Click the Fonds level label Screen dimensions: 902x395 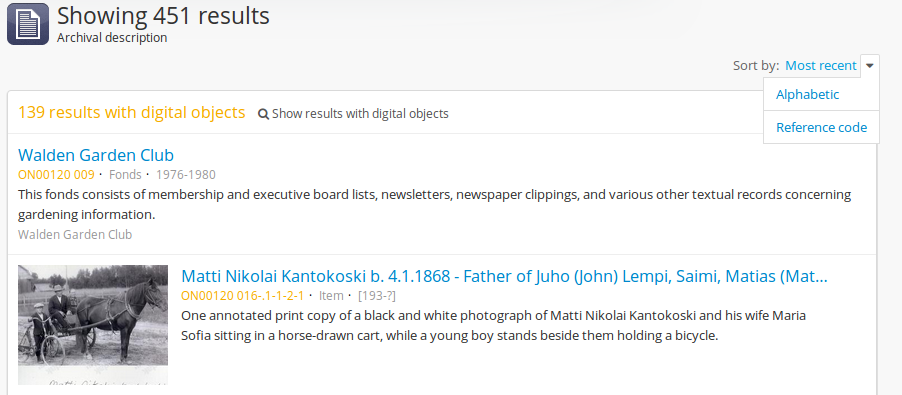[125, 174]
